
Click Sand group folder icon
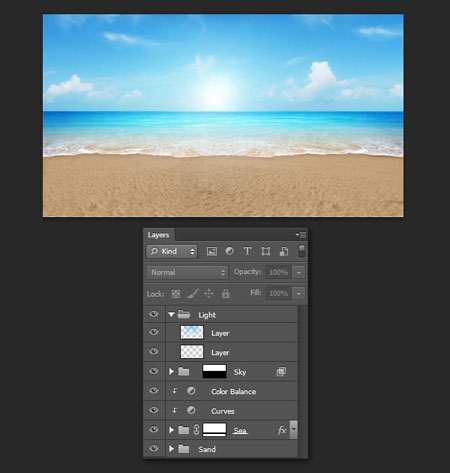(184, 449)
